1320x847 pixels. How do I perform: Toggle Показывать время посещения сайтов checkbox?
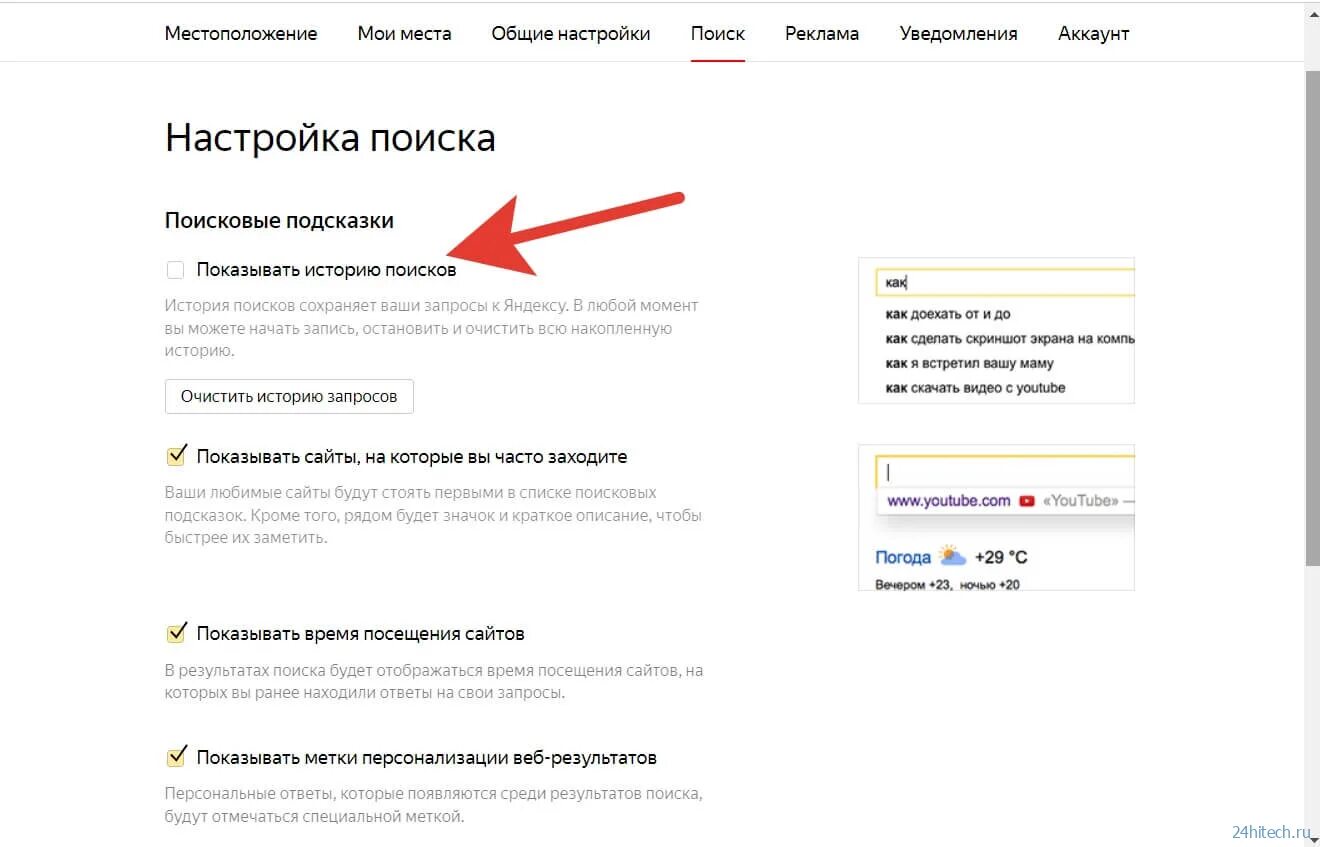tap(176, 633)
